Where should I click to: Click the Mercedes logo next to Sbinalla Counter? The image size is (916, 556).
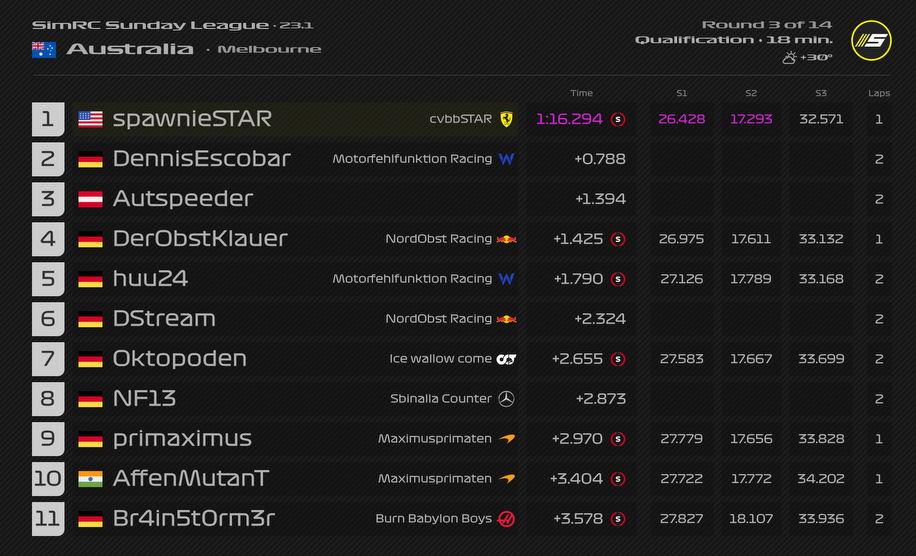[x=506, y=399]
